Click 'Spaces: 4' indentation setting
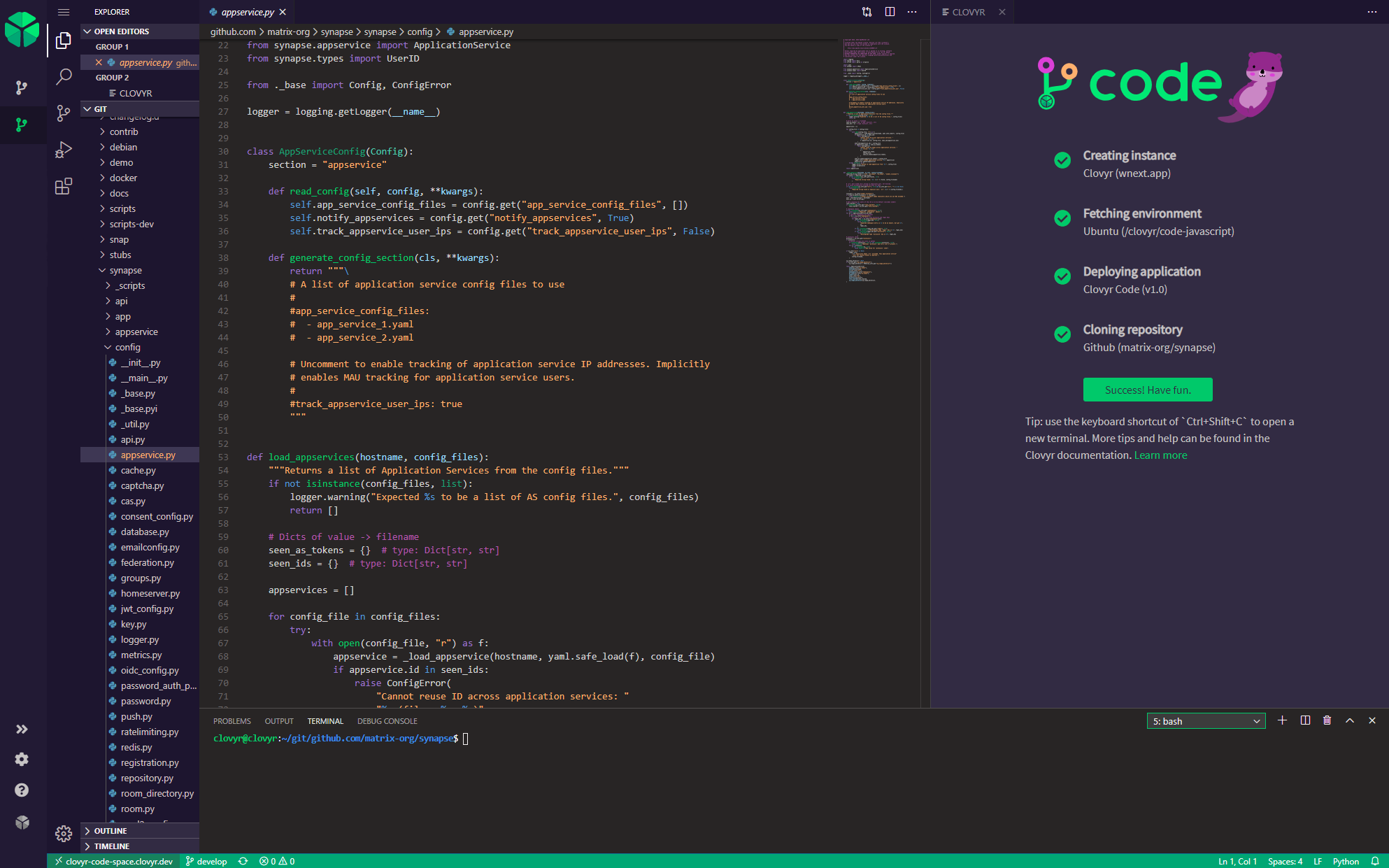This screenshot has width=1389, height=868. click(x=1285, y=861)
